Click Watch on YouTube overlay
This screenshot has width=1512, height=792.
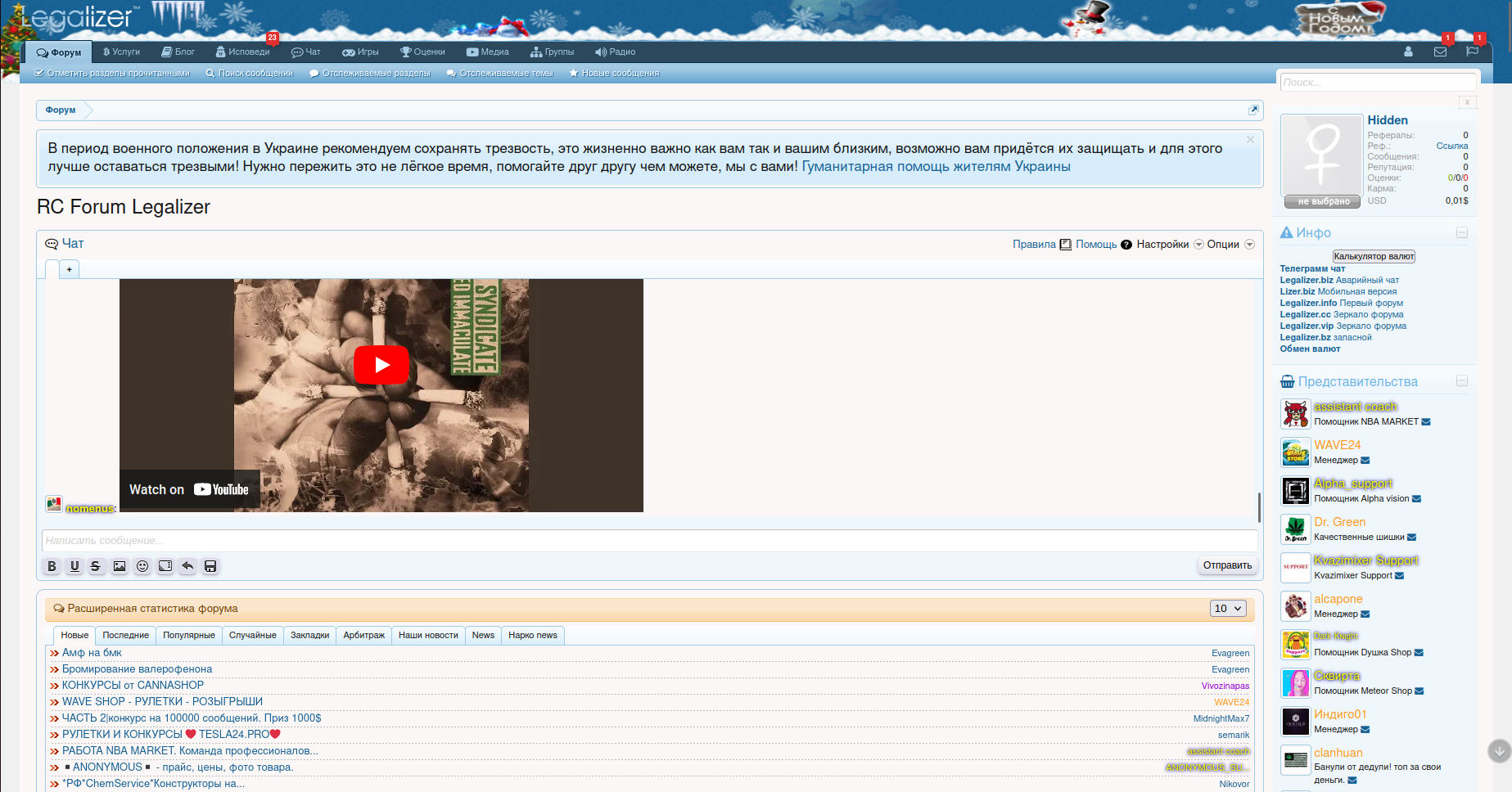(x=189, y=489)
